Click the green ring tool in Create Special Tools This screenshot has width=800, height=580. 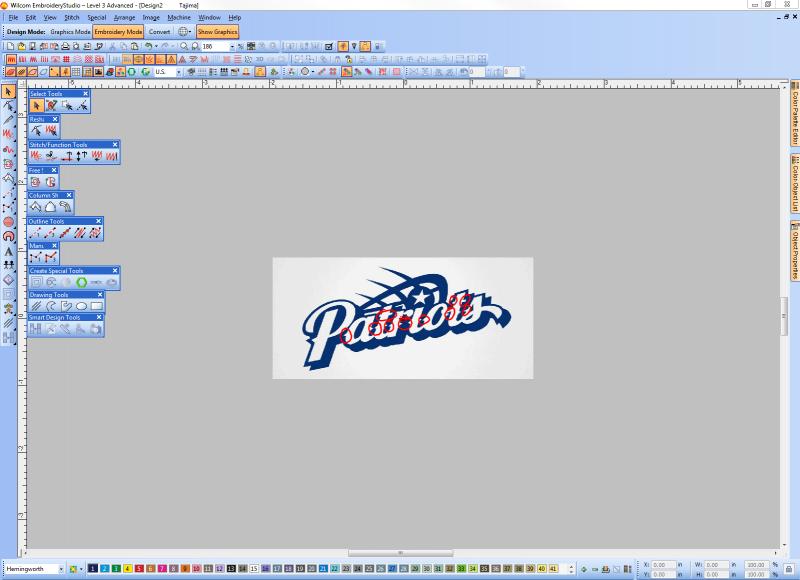coord(81,282)
